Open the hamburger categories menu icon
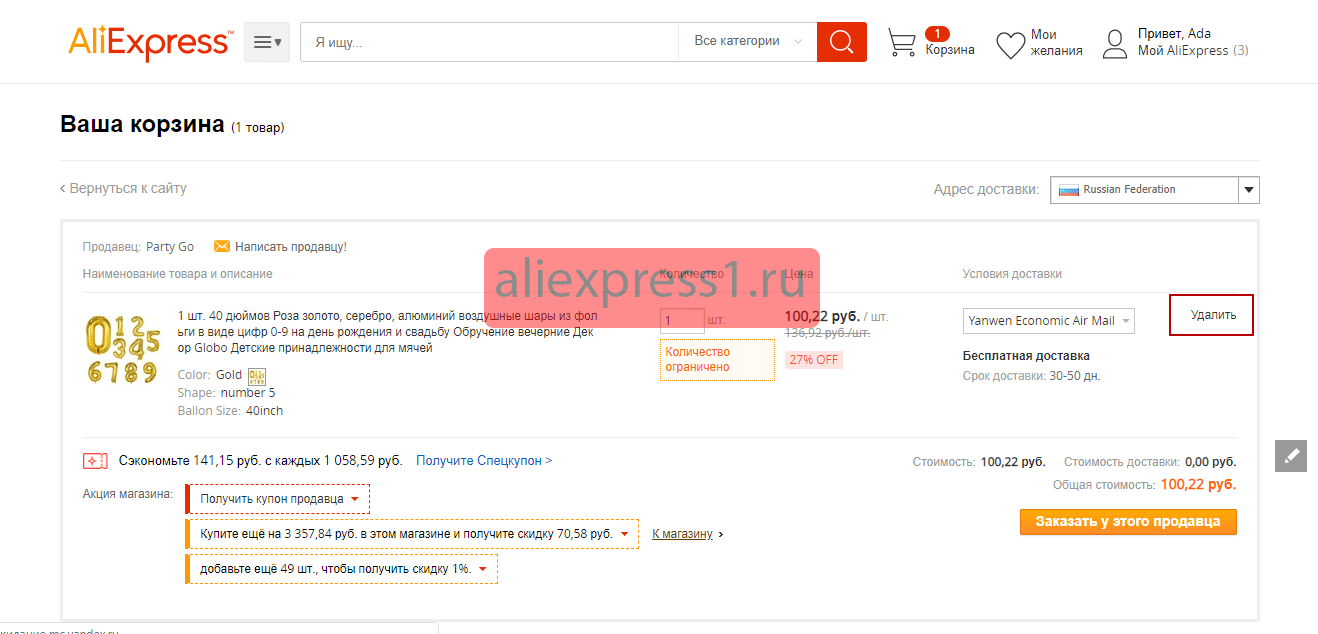The height and width of the screenshot is (634, 1318). click(267, 42)
